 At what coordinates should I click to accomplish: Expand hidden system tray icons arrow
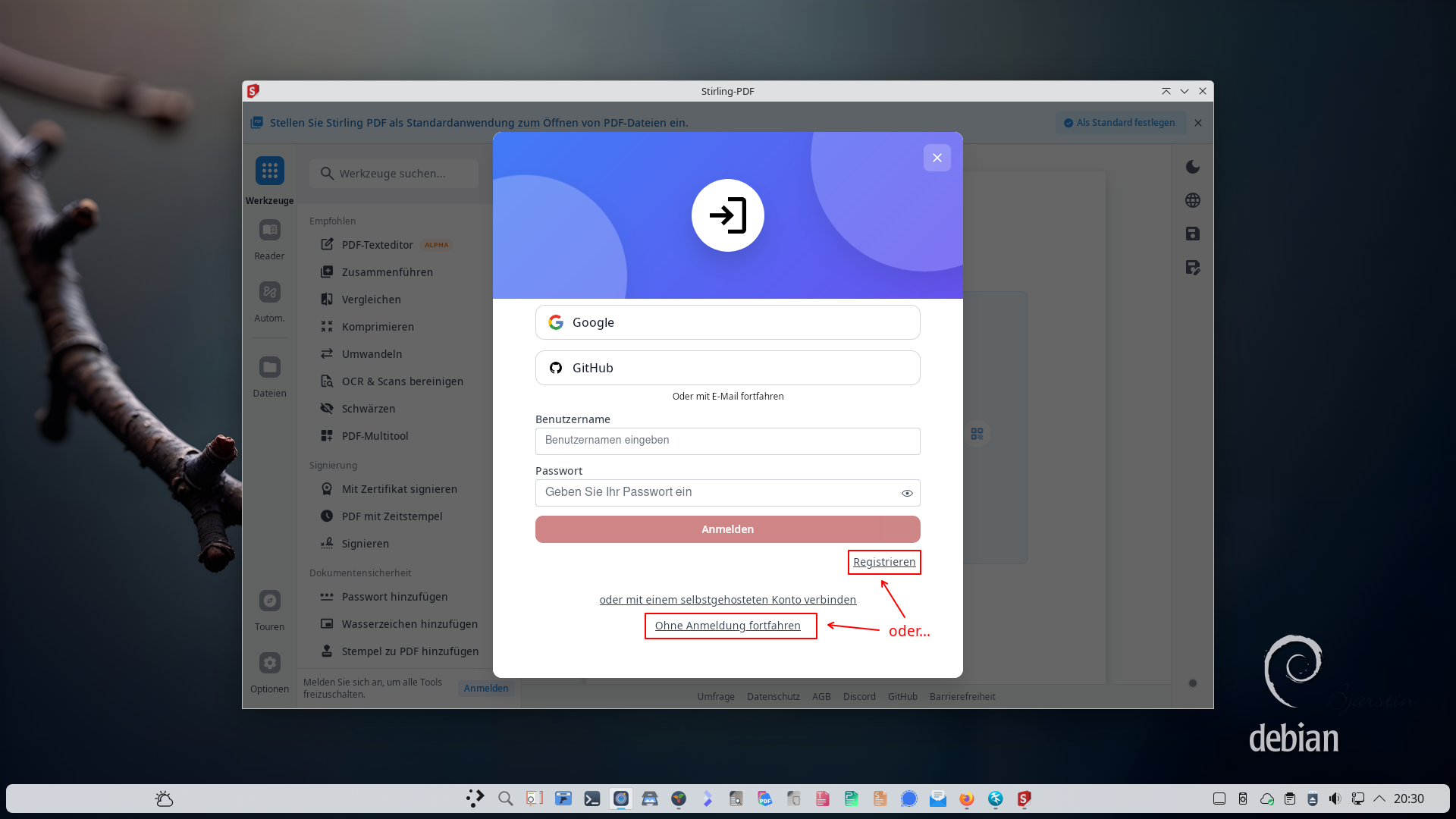pyautogui.click(x=1379, y=799)
